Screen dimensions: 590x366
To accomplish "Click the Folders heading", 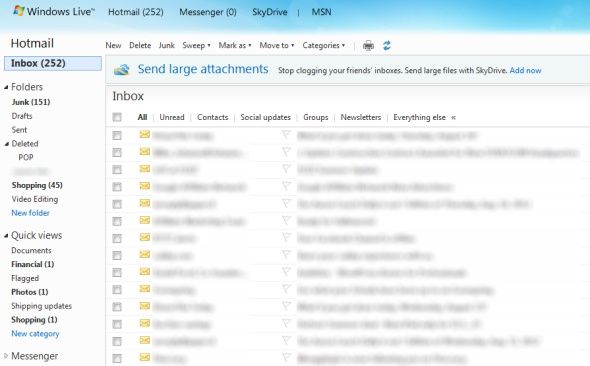I will tap(27, 87).
